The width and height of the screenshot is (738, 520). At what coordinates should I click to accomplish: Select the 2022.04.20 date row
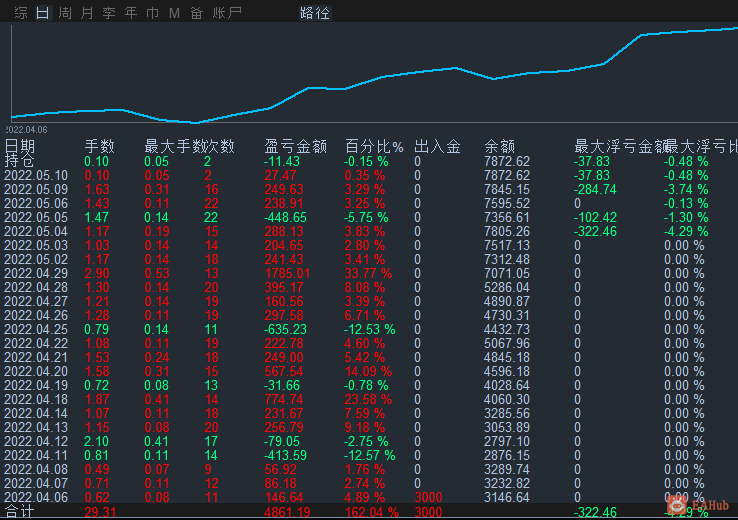click(x=36, y=371)
